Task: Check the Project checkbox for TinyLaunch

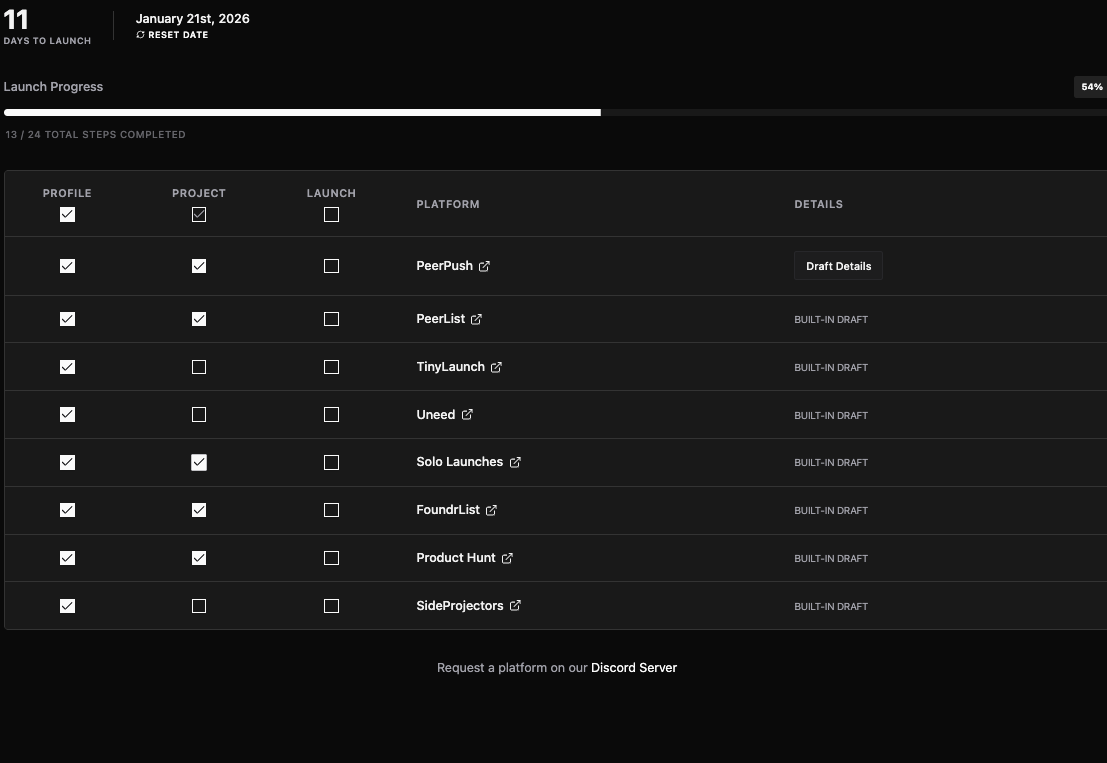Action: point(199,367)
